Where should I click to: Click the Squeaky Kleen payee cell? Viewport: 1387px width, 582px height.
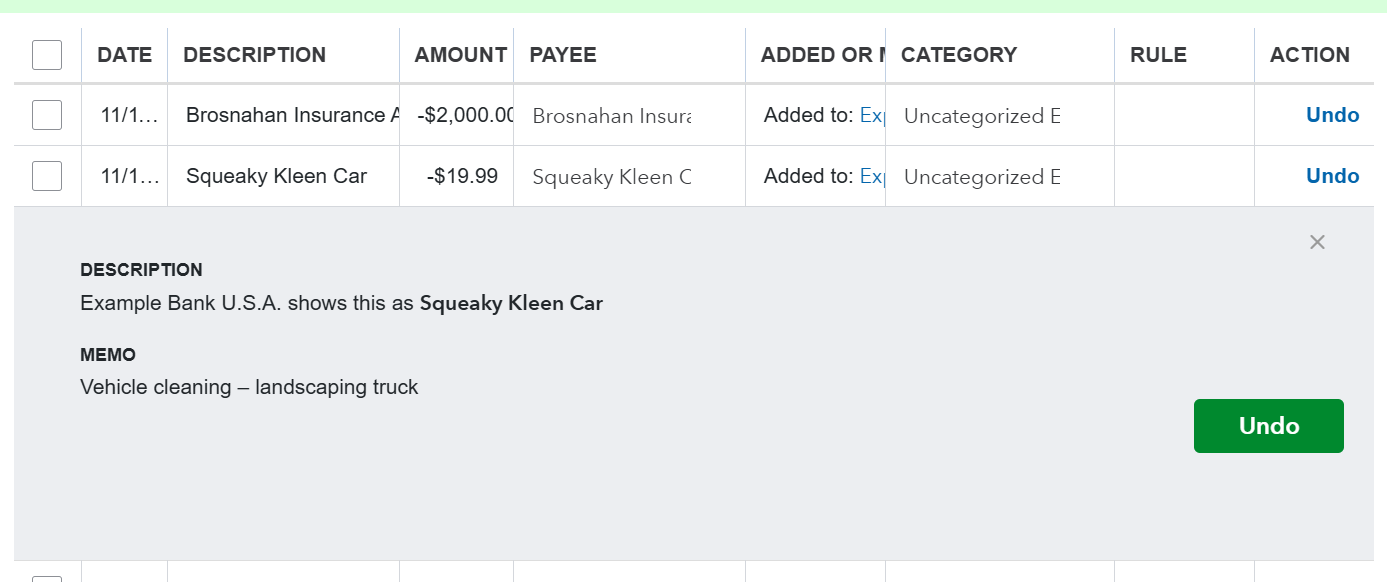point(611,177)
